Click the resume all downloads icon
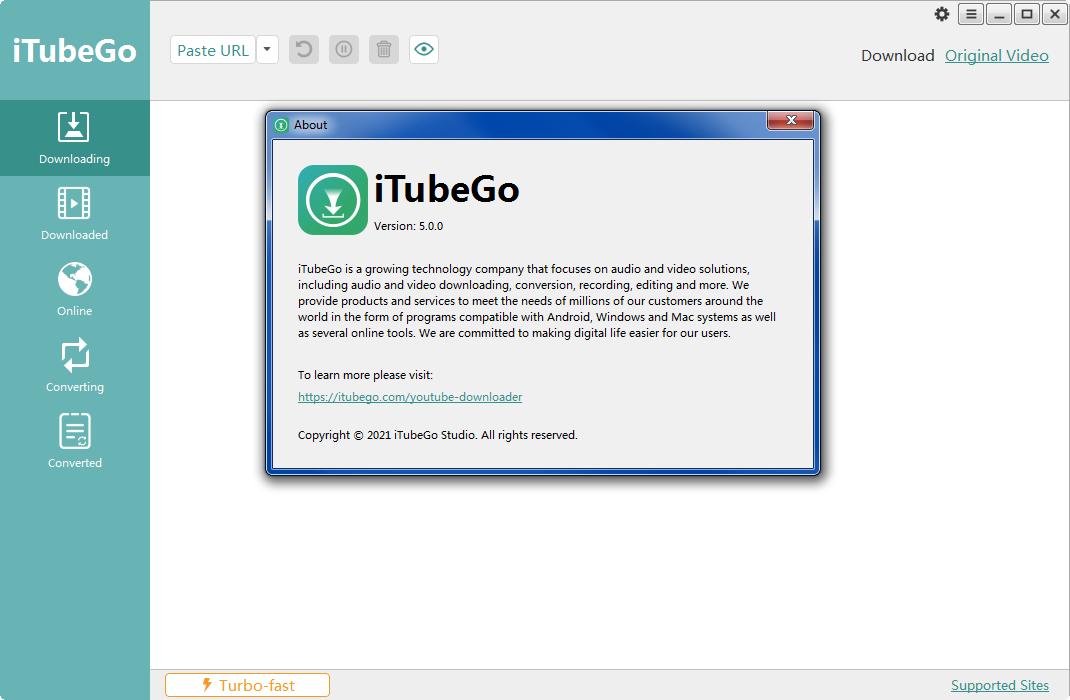This screenshot has width=1070, height=700. (304, 50)
